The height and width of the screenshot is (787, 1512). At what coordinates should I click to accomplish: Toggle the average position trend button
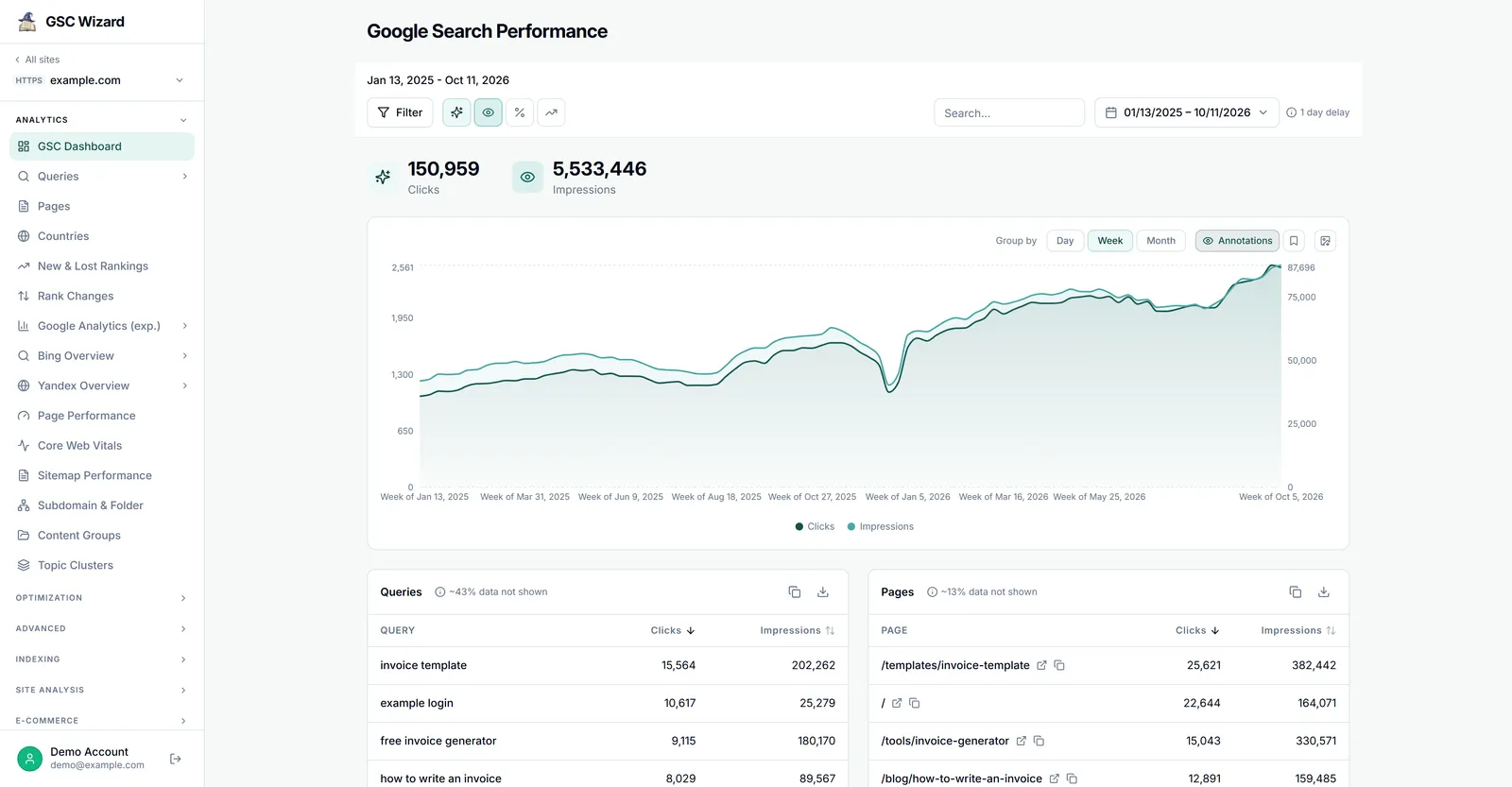point(551,112)
